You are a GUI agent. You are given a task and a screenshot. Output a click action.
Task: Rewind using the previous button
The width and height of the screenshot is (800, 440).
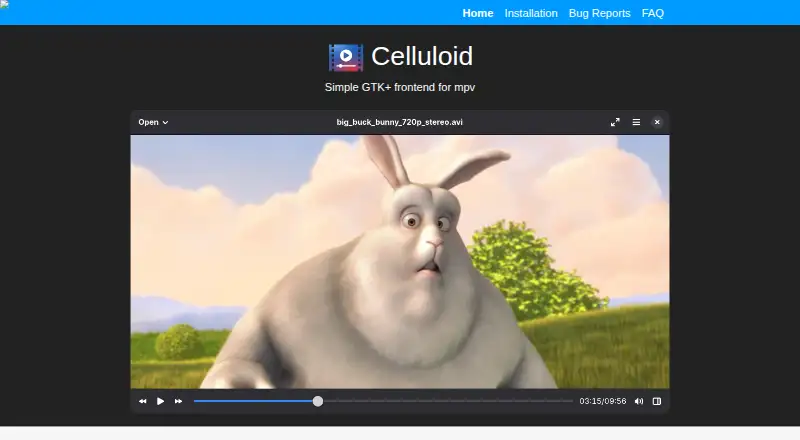(143, 401)
